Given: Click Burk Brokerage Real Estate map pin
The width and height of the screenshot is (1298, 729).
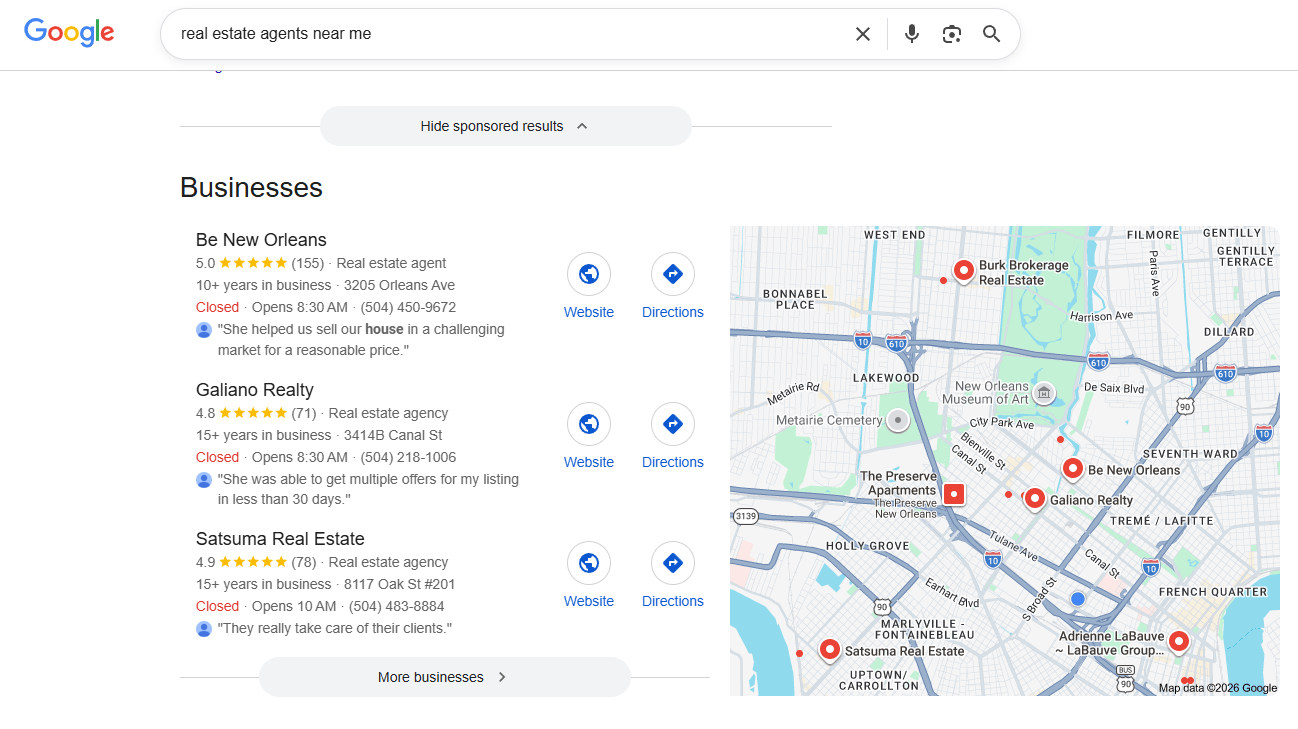Looking at the screenshot, I should pos(963,270).
